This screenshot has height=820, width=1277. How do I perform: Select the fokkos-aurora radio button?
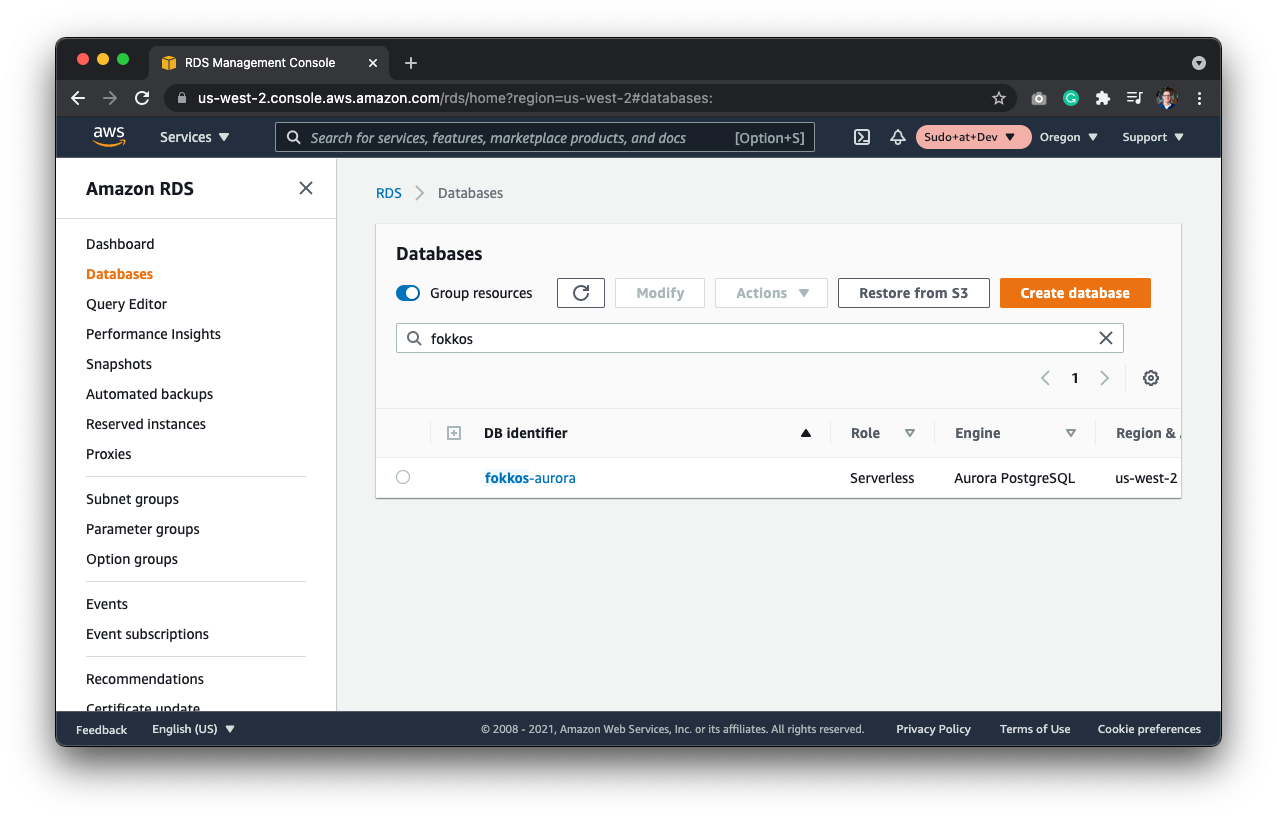(x=403, y=477)
